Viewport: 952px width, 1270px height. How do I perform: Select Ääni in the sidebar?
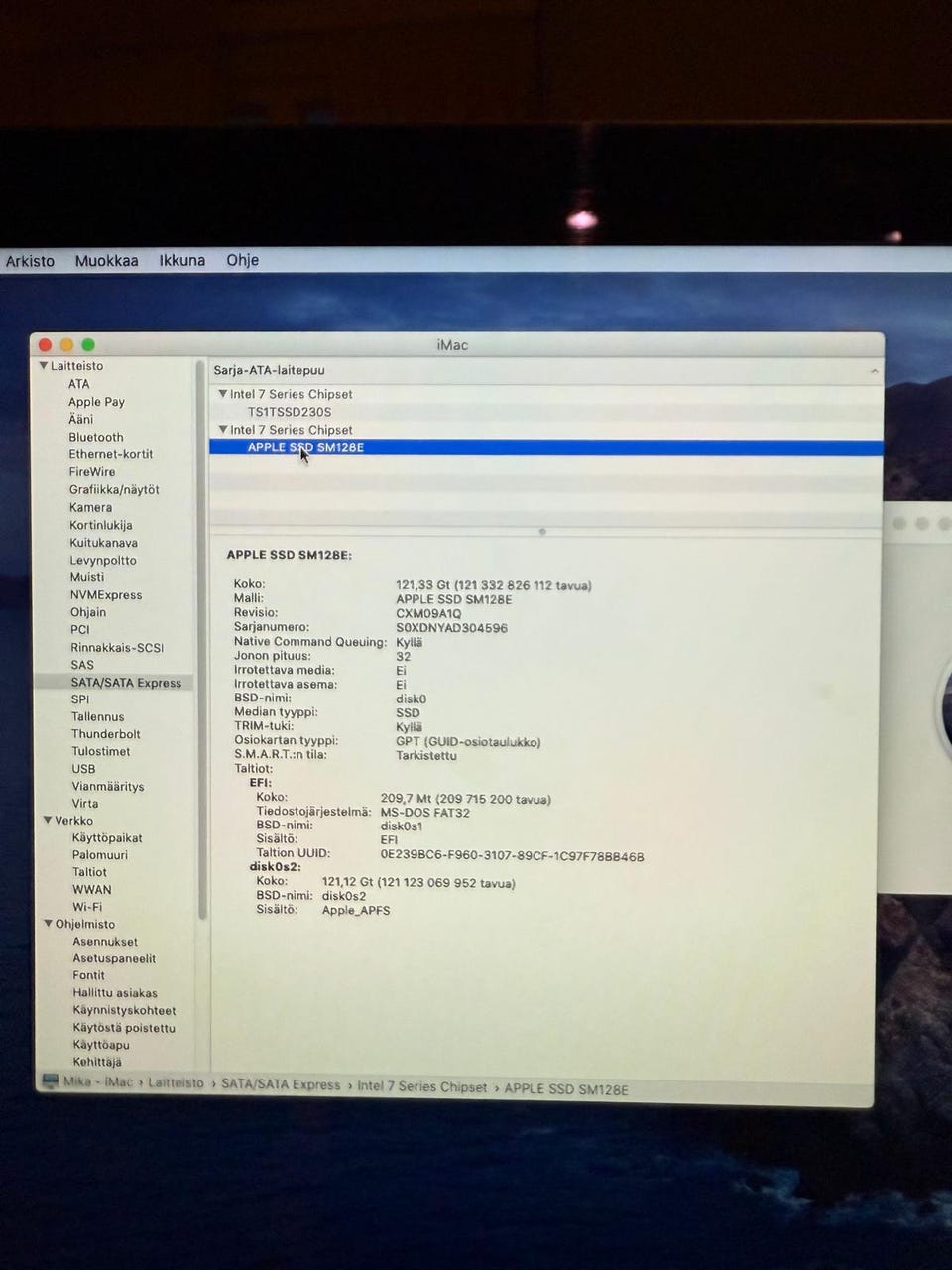click(80, 419)
